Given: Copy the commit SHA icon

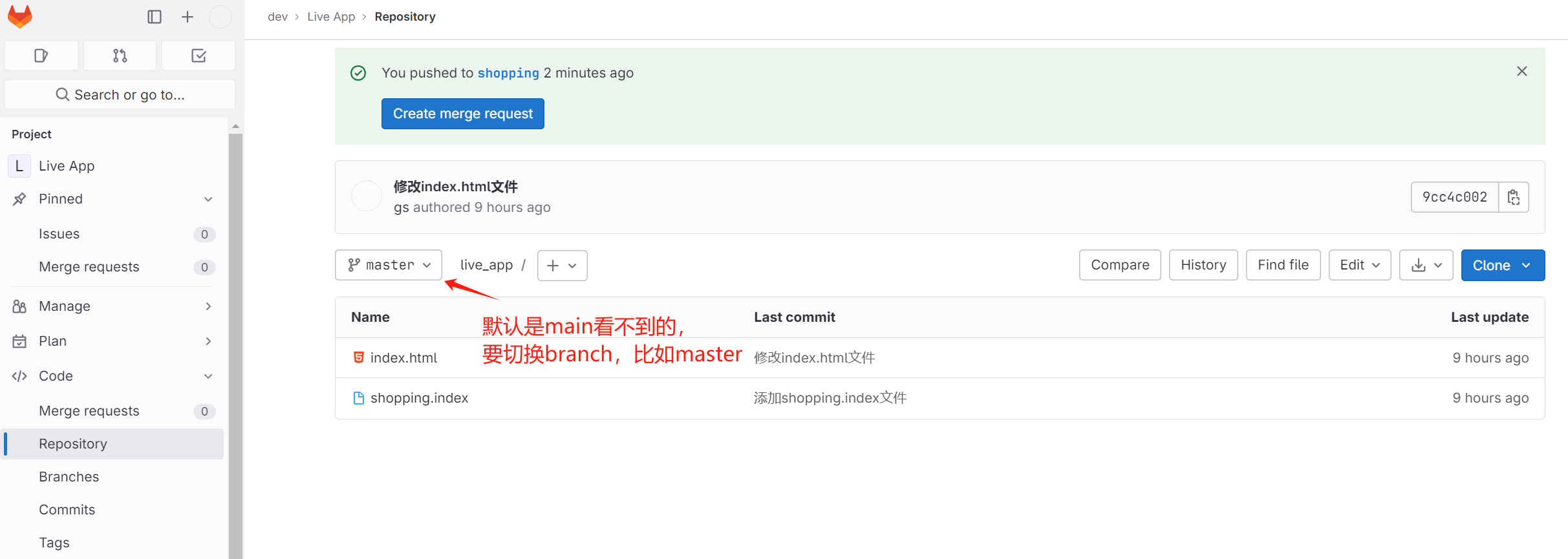Looking at the screenshot, I should click(x=1514, y=197).
